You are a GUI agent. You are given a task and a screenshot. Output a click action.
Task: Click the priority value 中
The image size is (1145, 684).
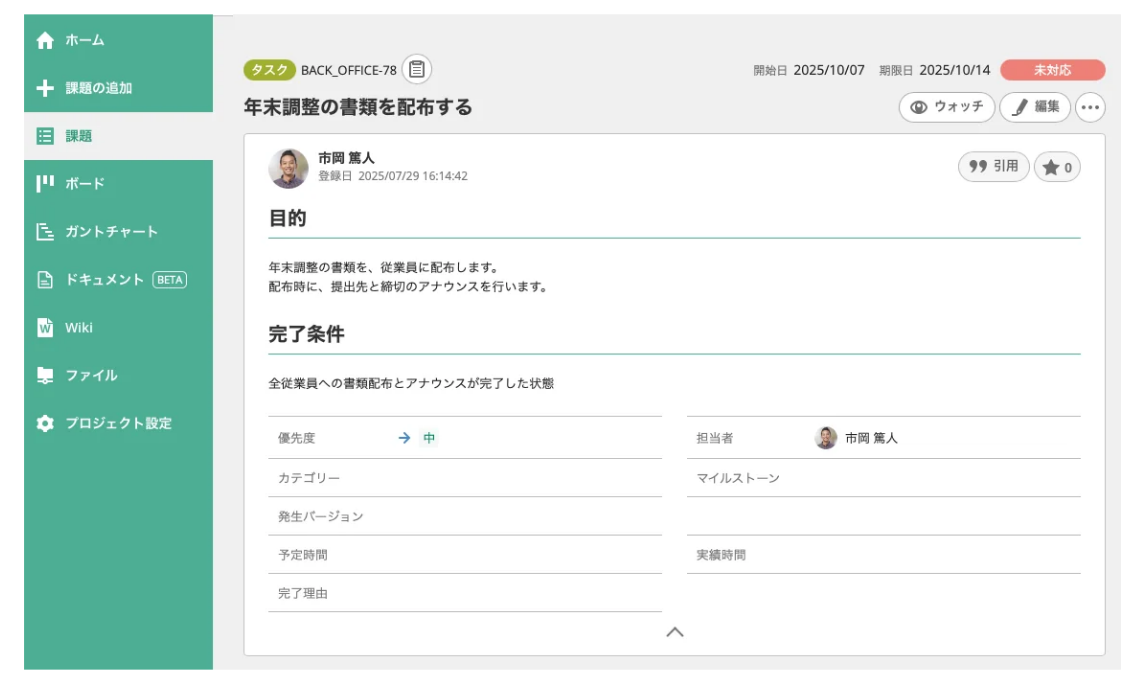[429, 438]
